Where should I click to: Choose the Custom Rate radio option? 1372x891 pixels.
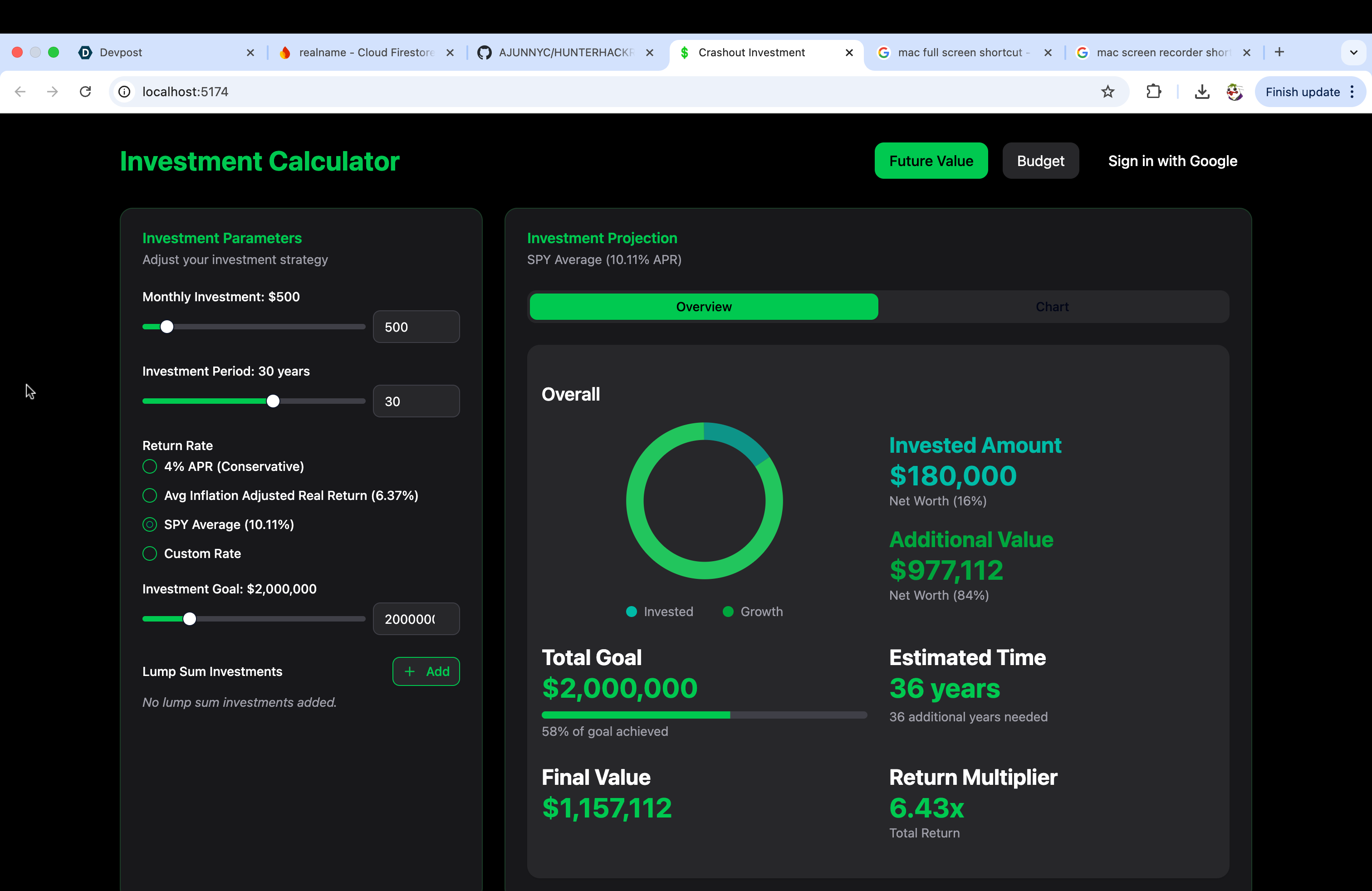coord(150,554)
